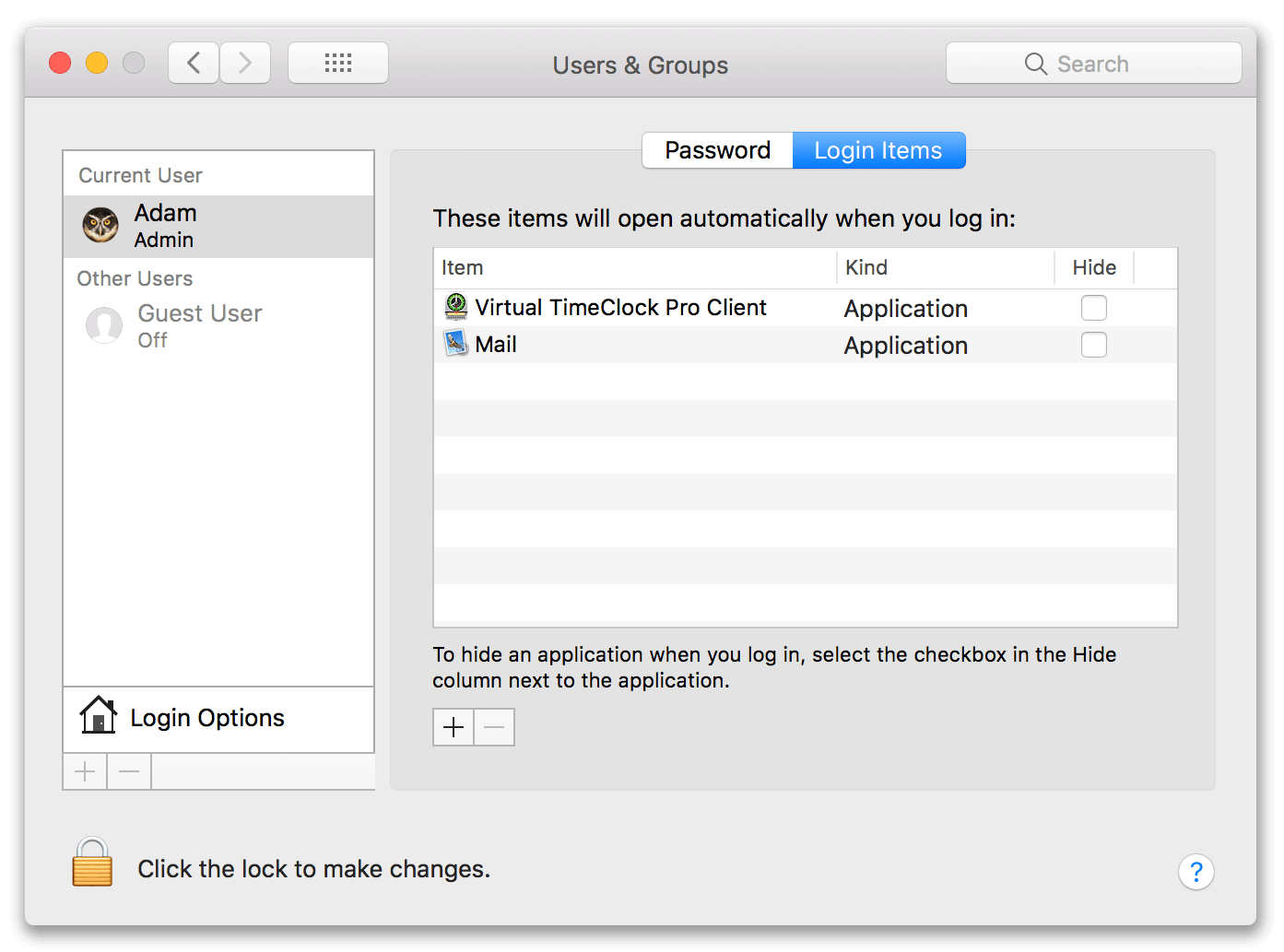The image size is (1284, 952).
Task: Enable Hide checkbox for Mail
Action: point(1093,345)
